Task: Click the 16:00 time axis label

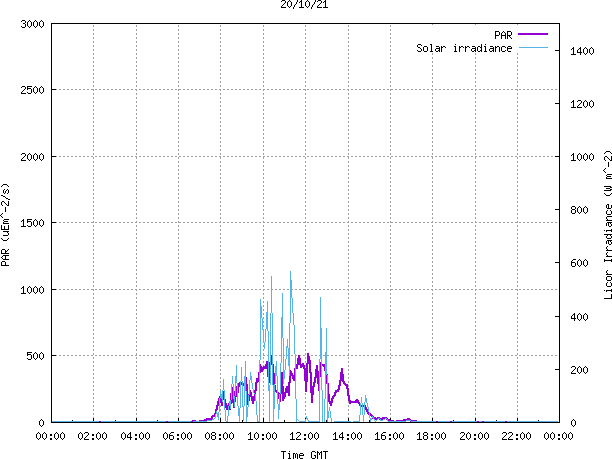Action: point(389,436)
